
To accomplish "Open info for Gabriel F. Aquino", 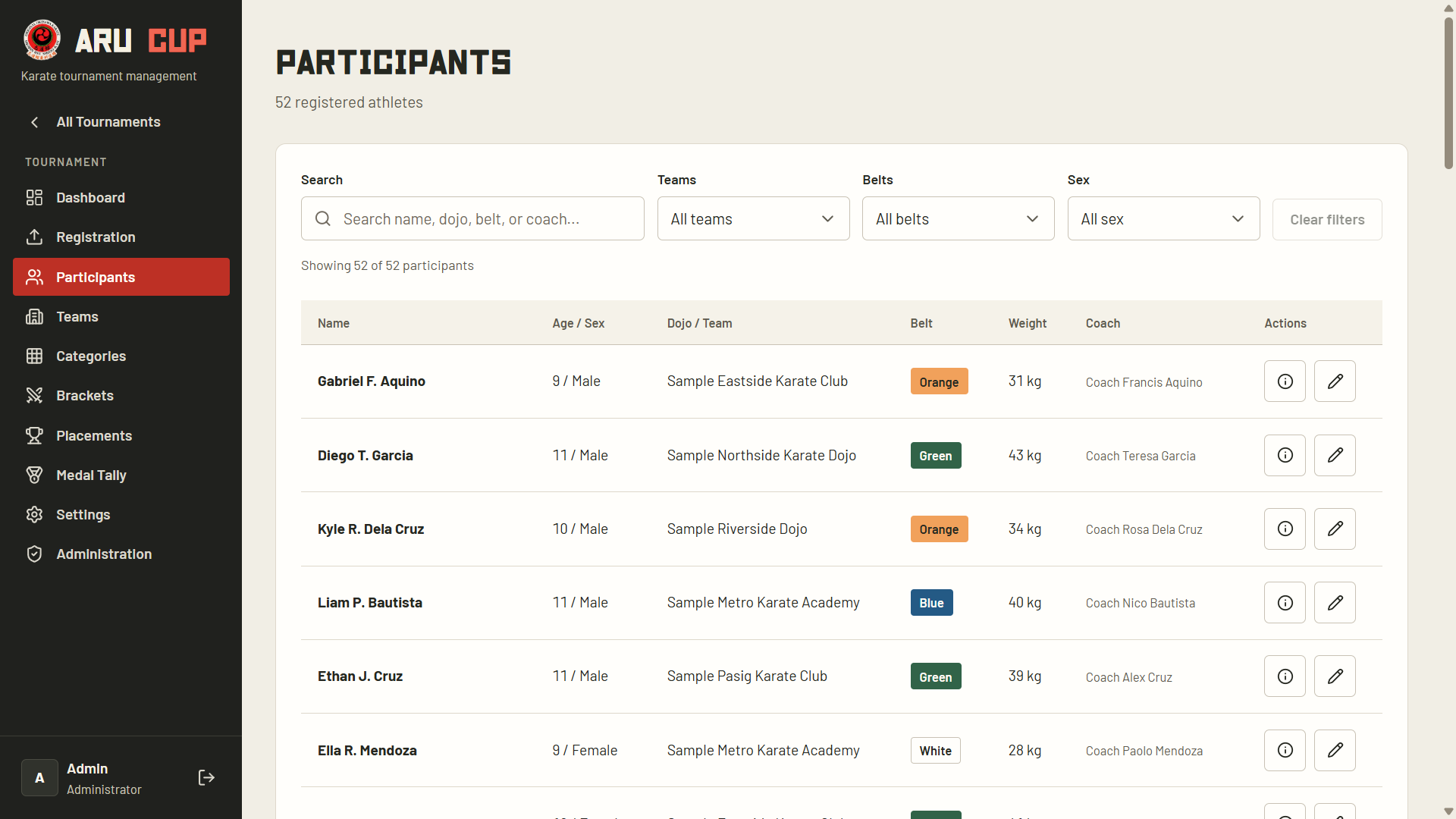I will click(1285, 381).
